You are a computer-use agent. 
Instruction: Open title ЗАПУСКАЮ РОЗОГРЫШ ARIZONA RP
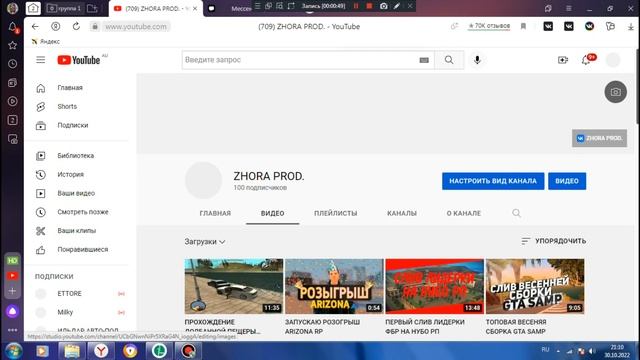pos(322,327)
